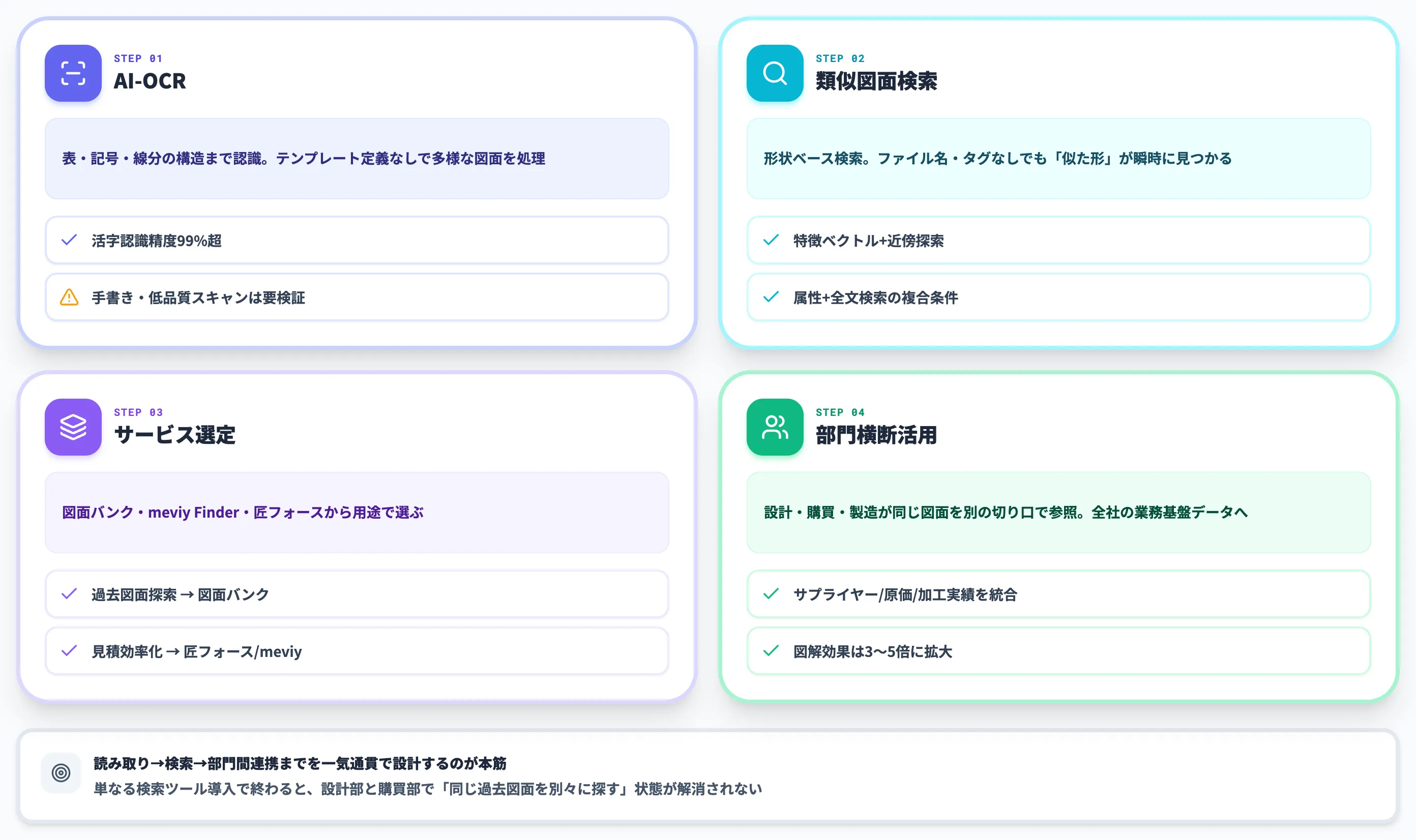Click the text 属性+全文検索の複合条件
This screenshot has width=1416, height=840.
pyautogui.click(x=875, y=298)
